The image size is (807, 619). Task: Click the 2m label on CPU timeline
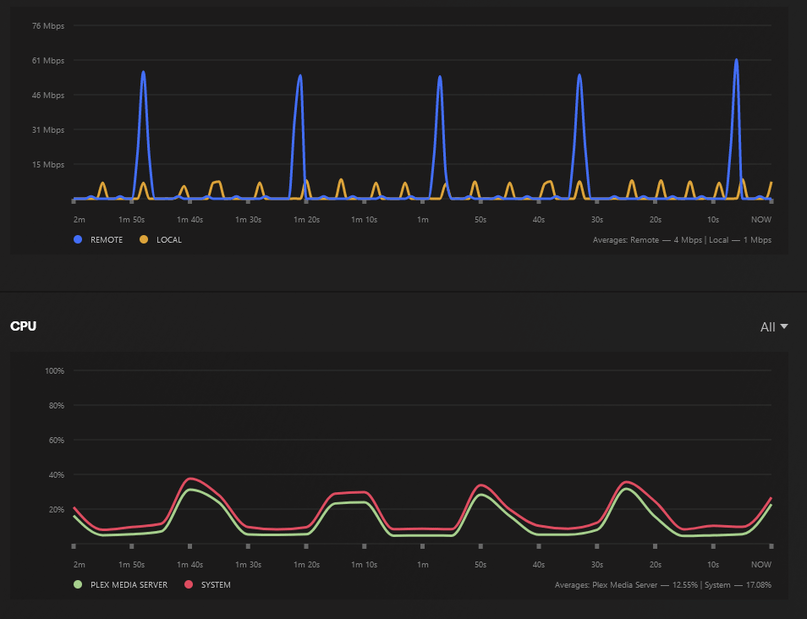point(79,564)
